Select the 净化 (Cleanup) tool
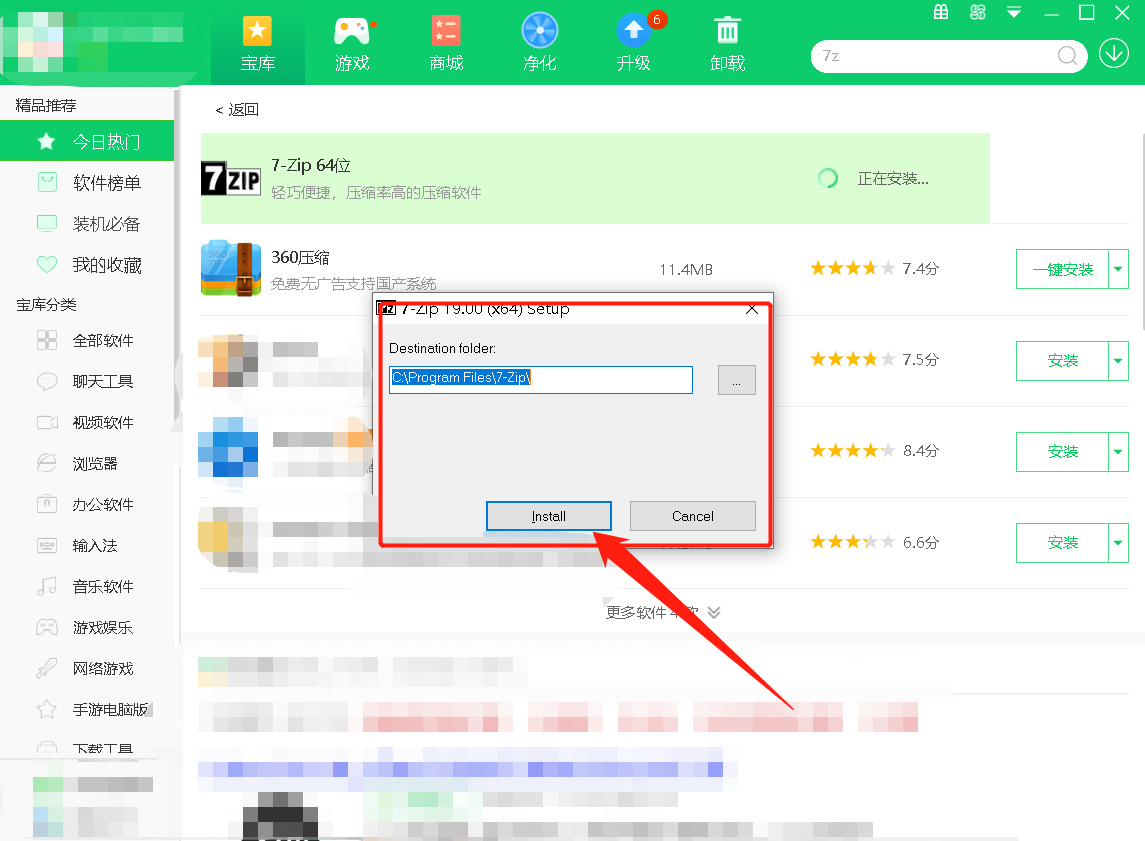Image resolution: width=1145 pixels, height=841 pixels. tap(539, 42)
